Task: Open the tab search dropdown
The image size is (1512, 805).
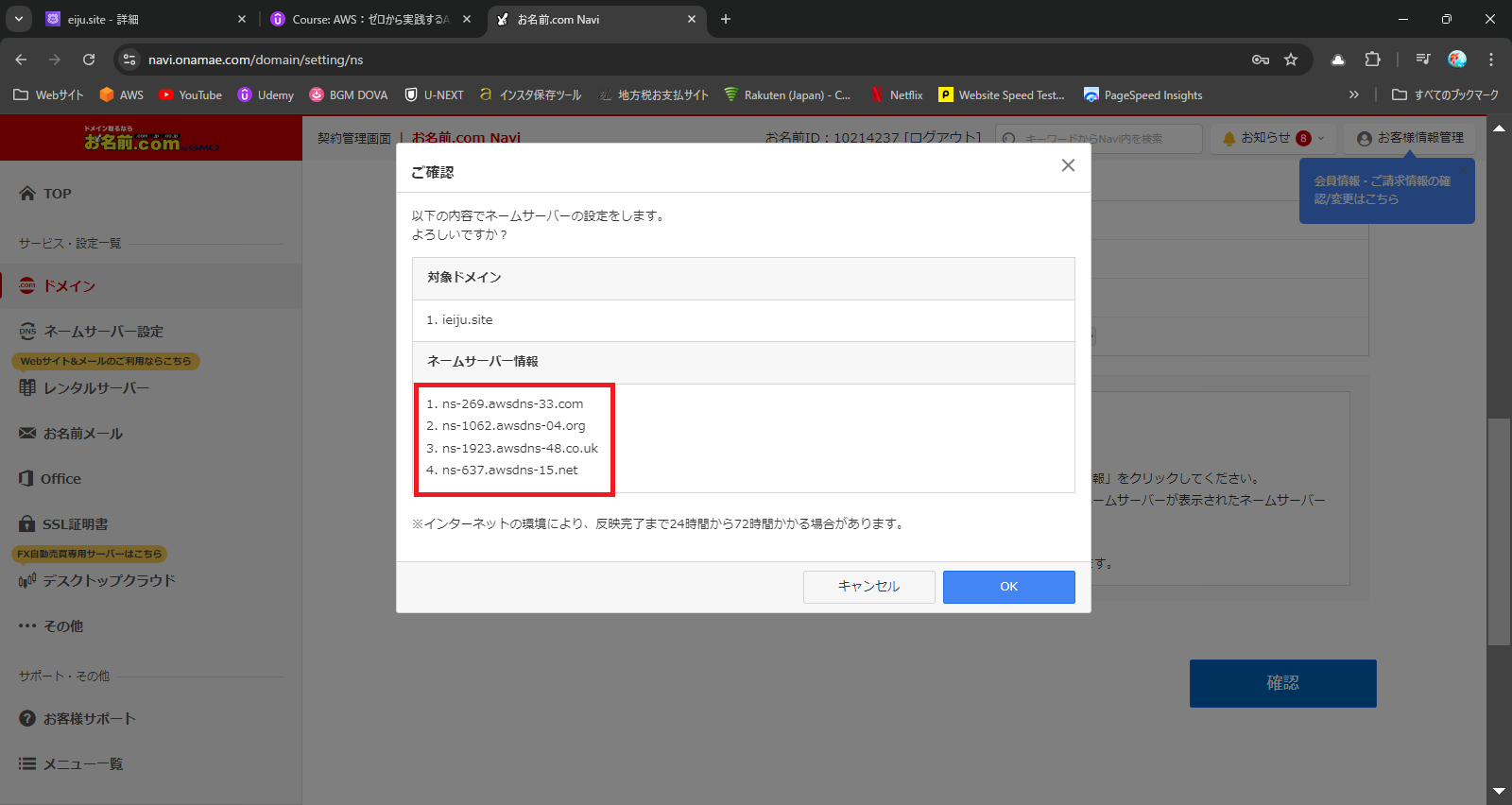Action: coord(18,19)
